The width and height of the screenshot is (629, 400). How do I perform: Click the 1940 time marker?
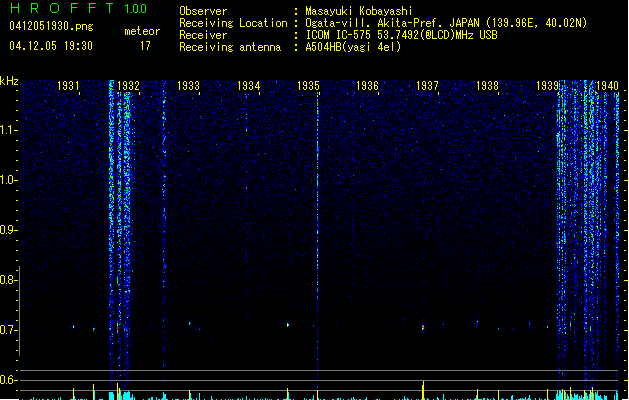coord(607,86)
